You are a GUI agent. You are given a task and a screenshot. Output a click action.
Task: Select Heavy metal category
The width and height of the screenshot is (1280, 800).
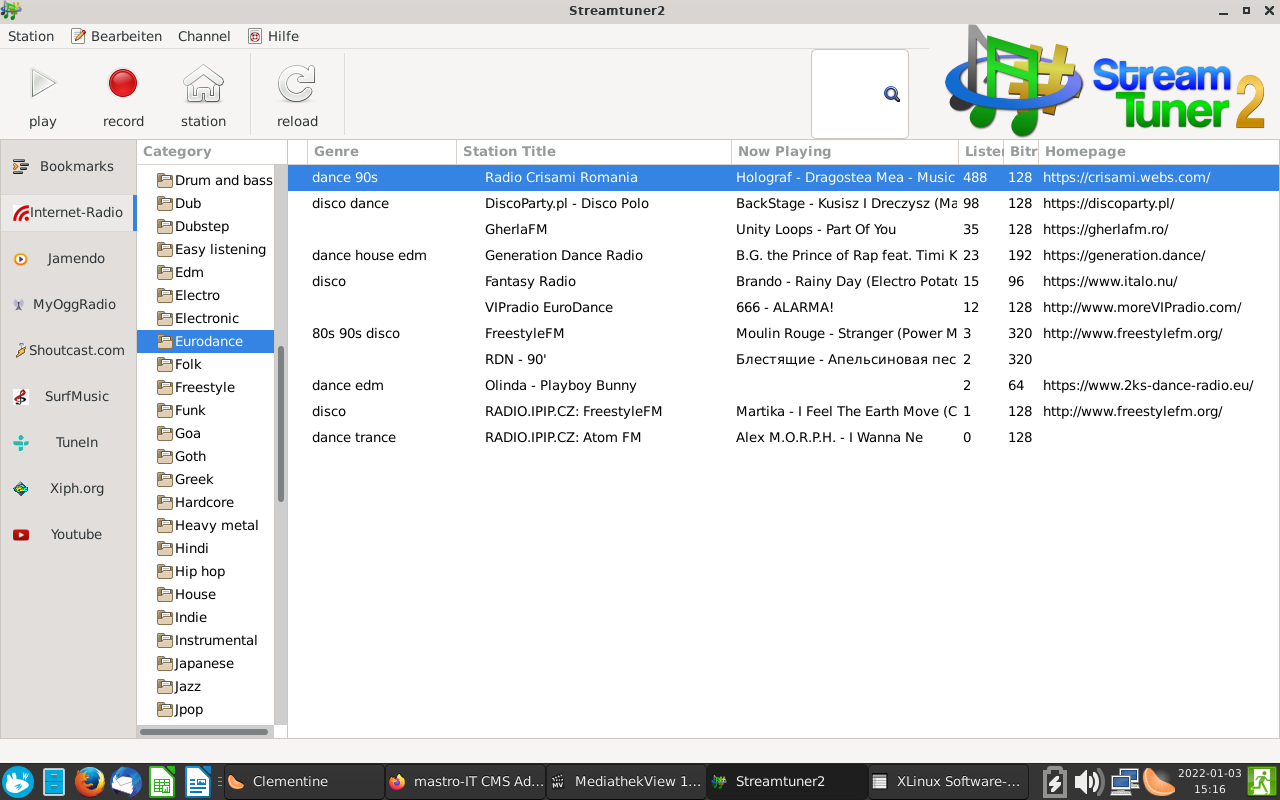click(x=207, y=526)
